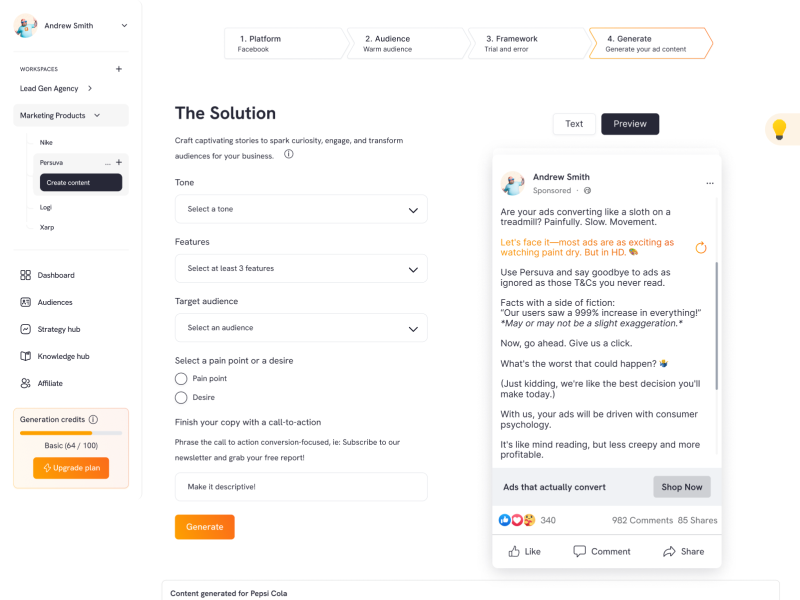800x600 pixels.
Task: Click the call-to-action text input field
Action: 301,487
